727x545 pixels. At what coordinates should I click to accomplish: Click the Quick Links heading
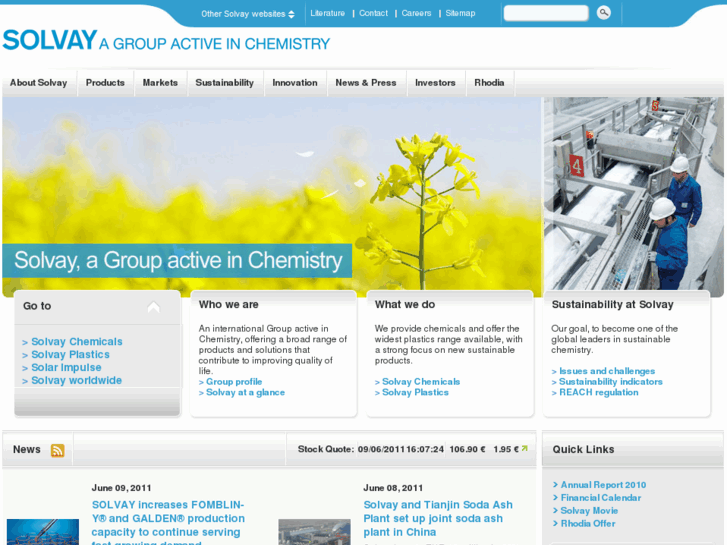[583, 449]
